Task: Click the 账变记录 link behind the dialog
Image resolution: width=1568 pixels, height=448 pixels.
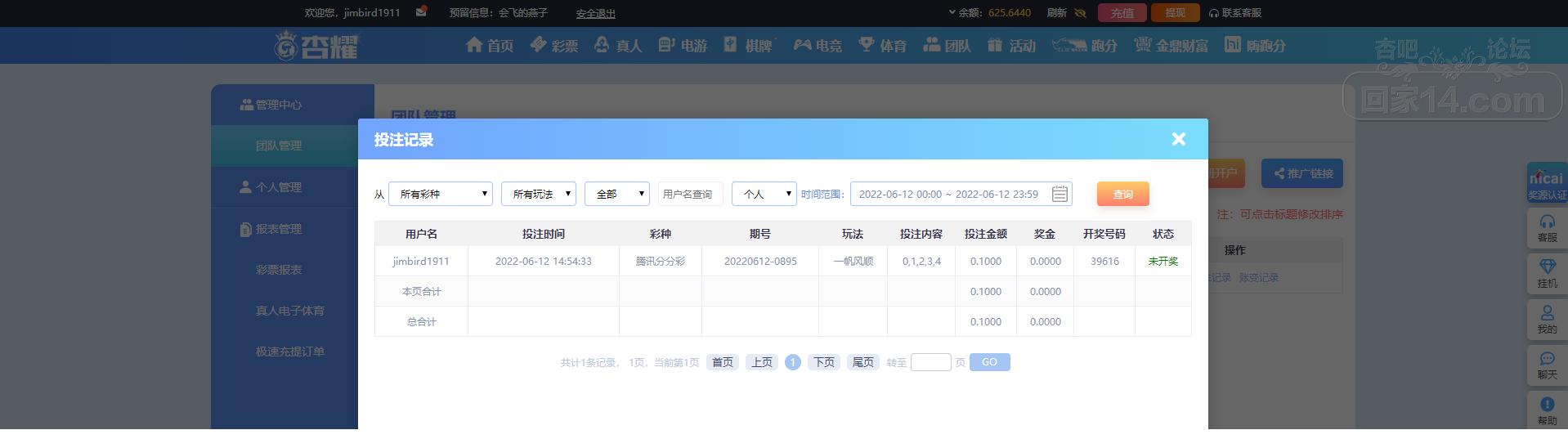Action: pos(1259,278)
